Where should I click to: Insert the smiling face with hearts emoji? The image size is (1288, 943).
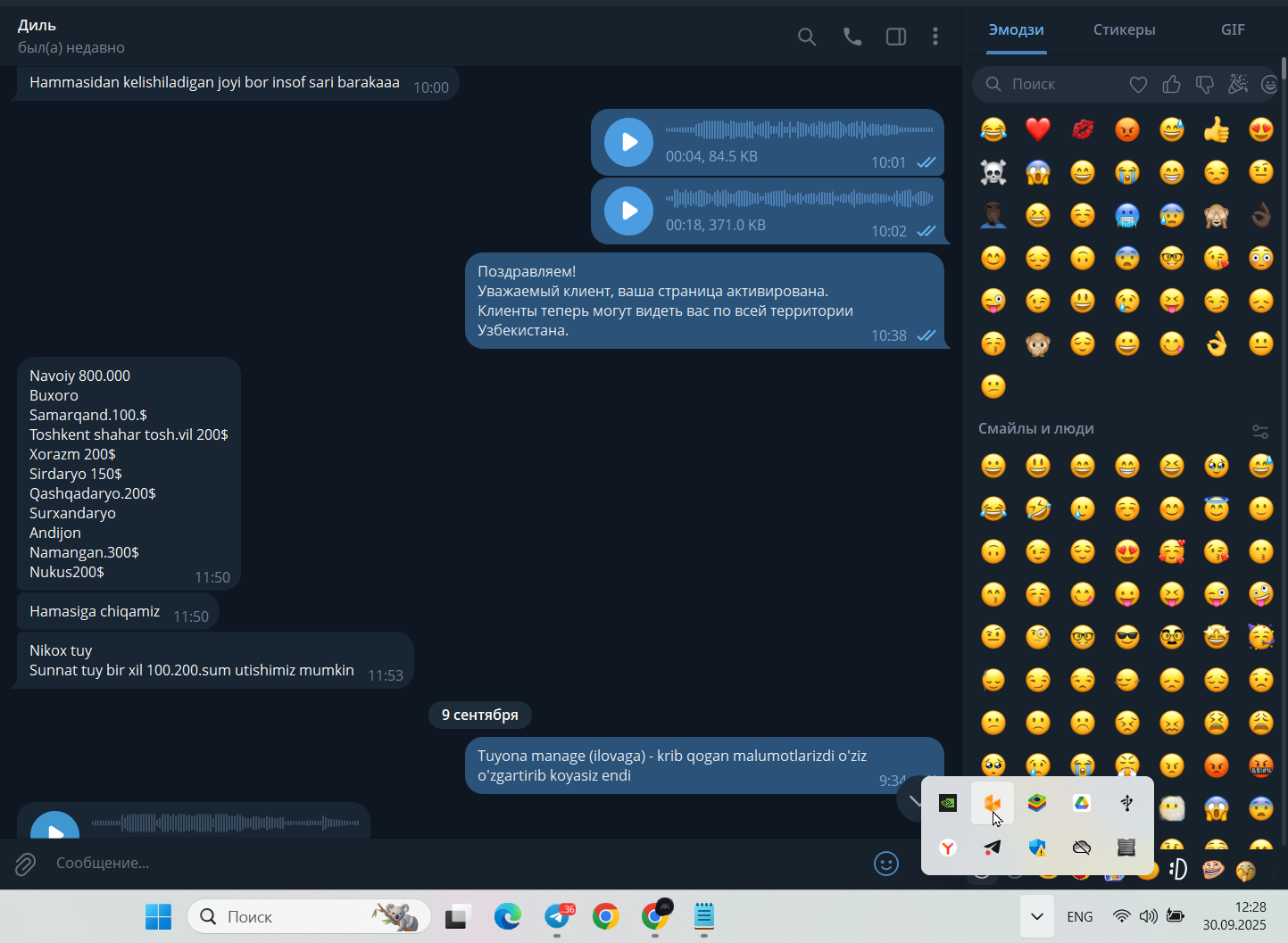(x=1172, y=551)
